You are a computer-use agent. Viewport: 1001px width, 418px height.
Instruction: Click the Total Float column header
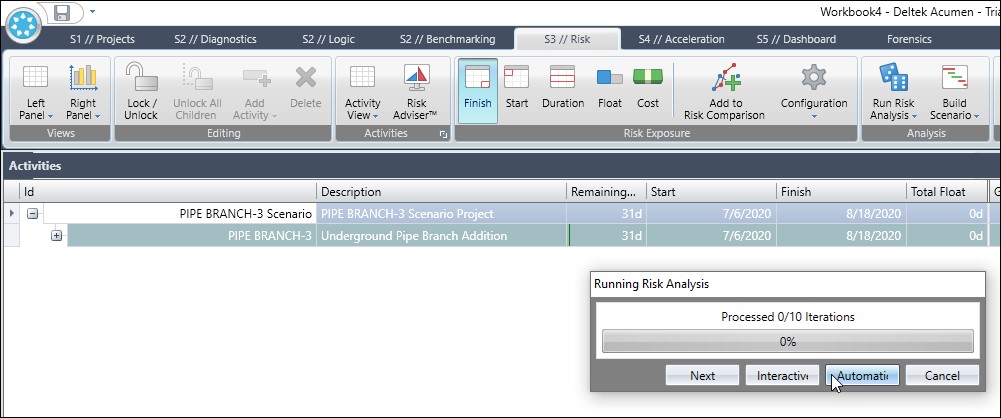[x=947, y=191]
